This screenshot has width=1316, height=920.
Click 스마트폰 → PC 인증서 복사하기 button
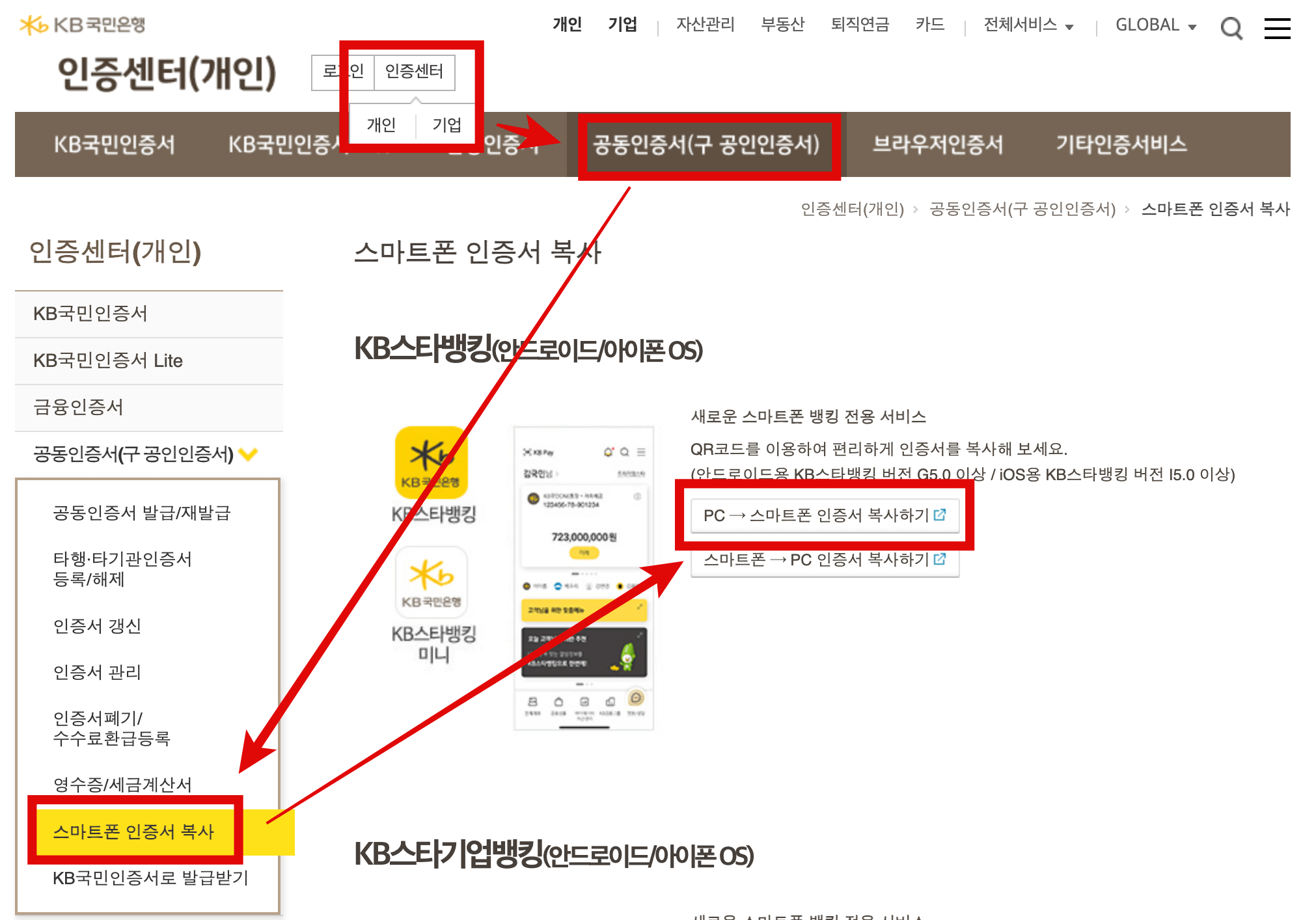pyautogui.click(x=825, y=560)
